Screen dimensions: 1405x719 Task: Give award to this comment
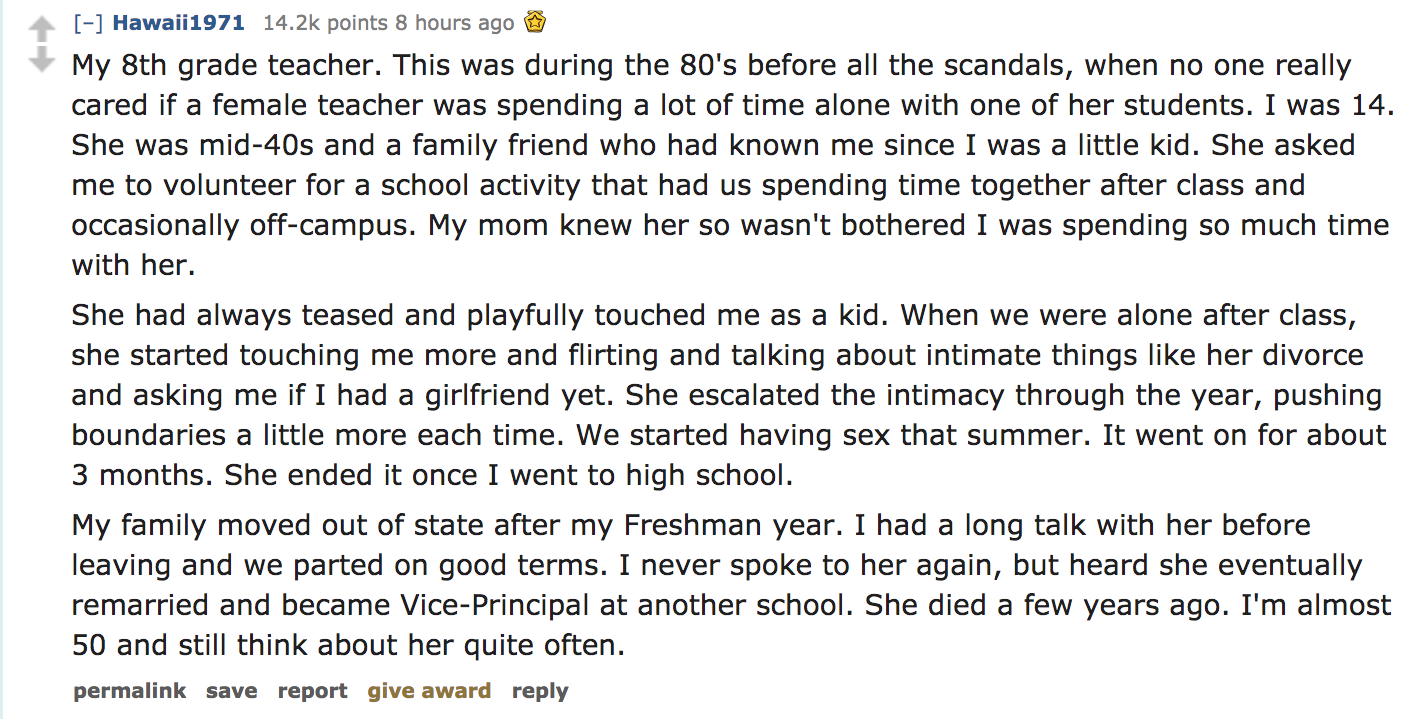point(429,691)
